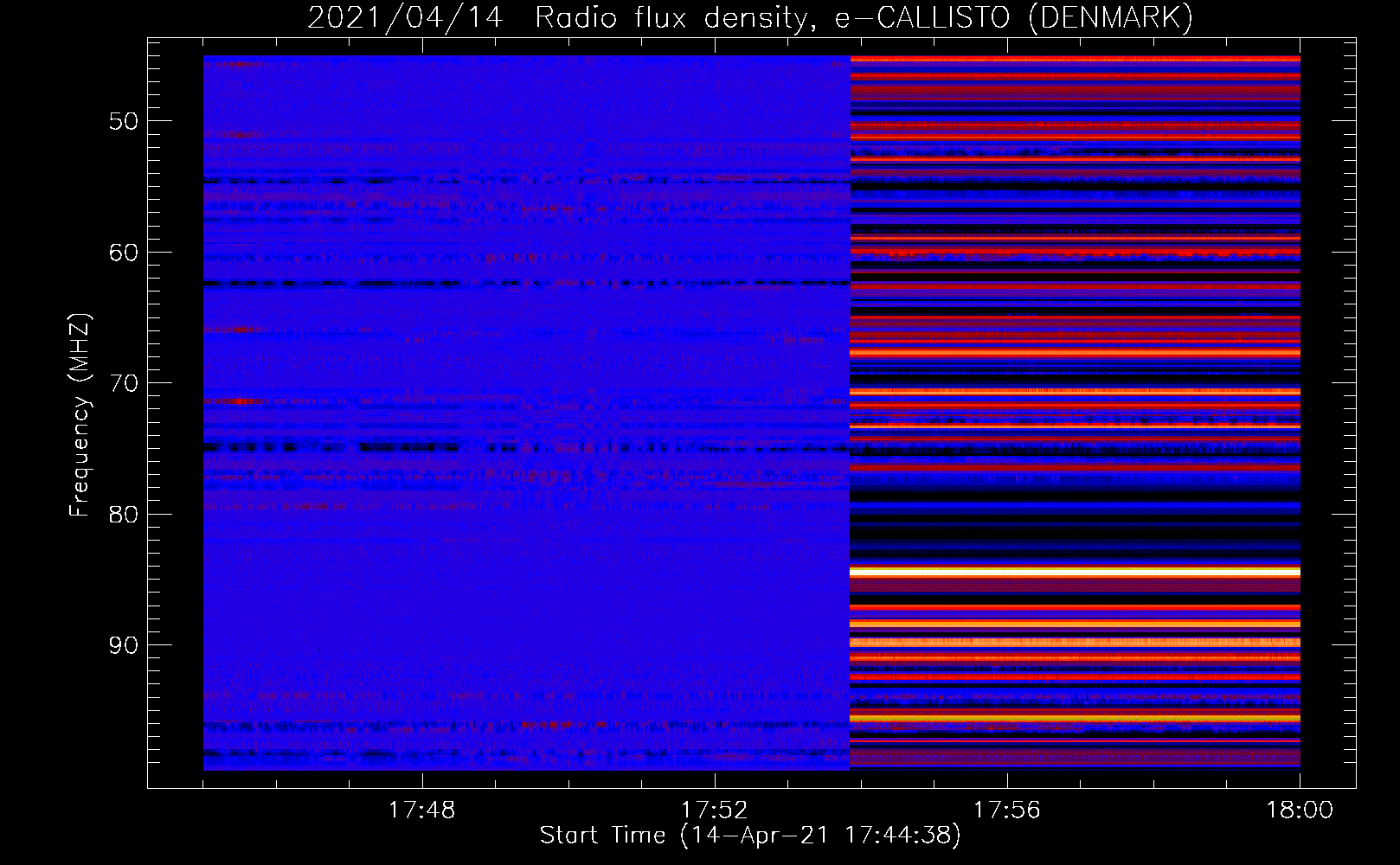Click the 17:48 time tick label
This screenshot has width=1400, height=865.
(x=421, y=811)
